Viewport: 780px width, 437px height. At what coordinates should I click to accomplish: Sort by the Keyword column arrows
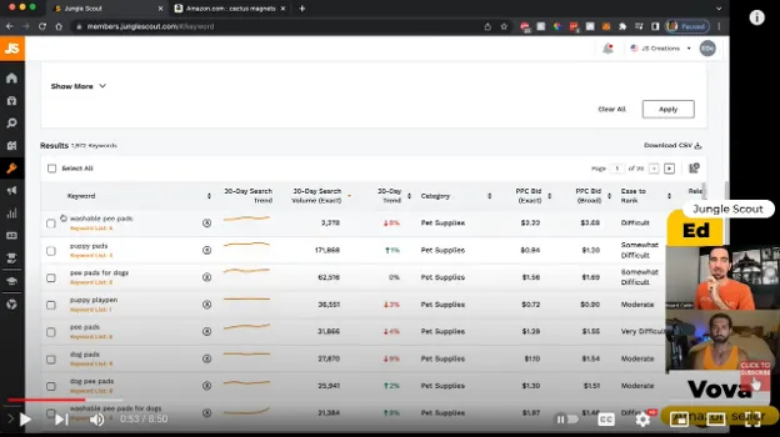209,196
